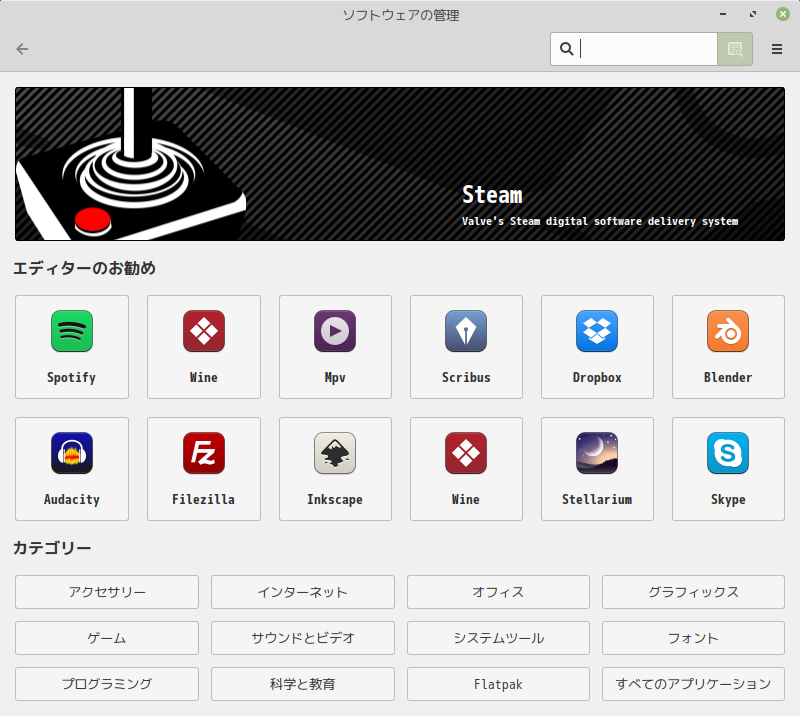
Task: Open the システムツール category
Action: [498, 638]
